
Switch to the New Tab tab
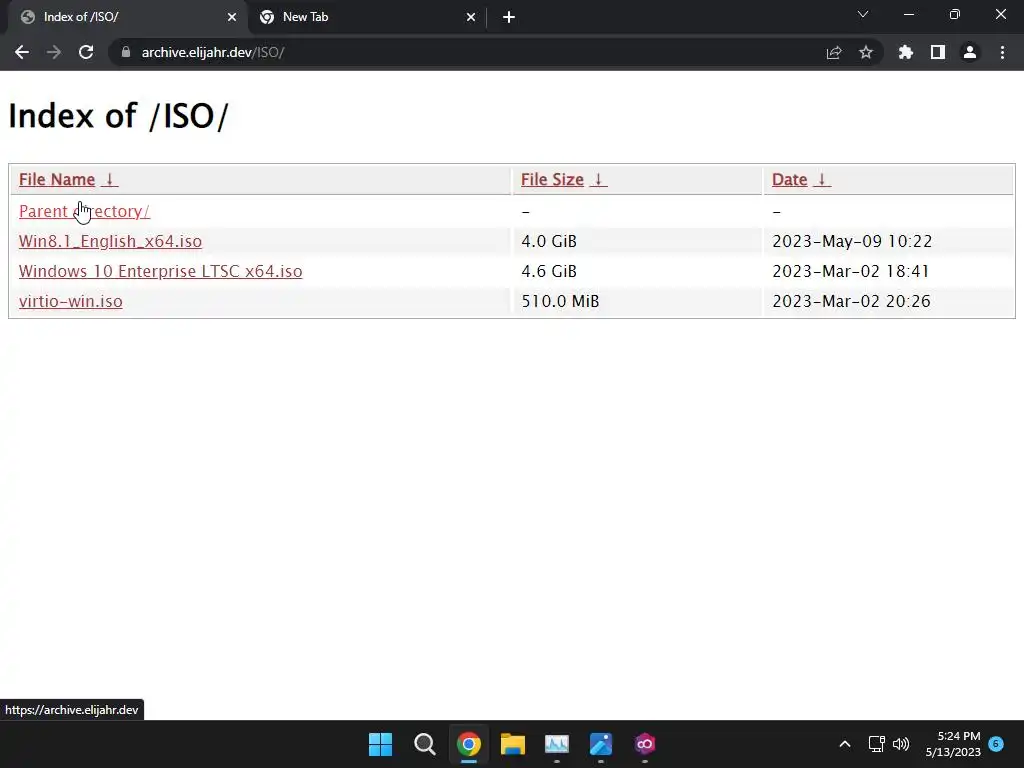(368, 17)
